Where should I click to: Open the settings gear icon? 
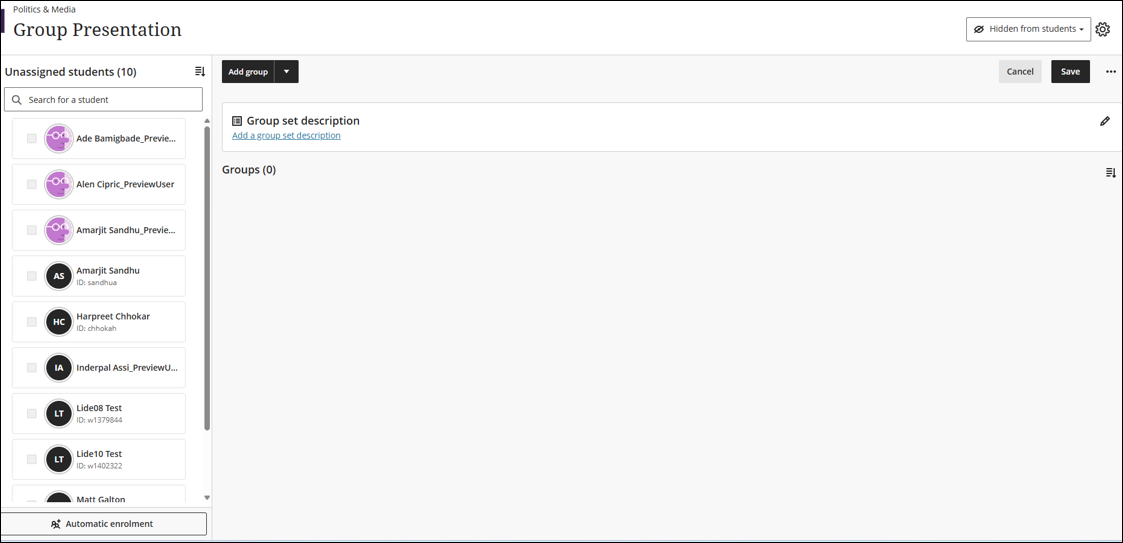tap(1102, 29)
